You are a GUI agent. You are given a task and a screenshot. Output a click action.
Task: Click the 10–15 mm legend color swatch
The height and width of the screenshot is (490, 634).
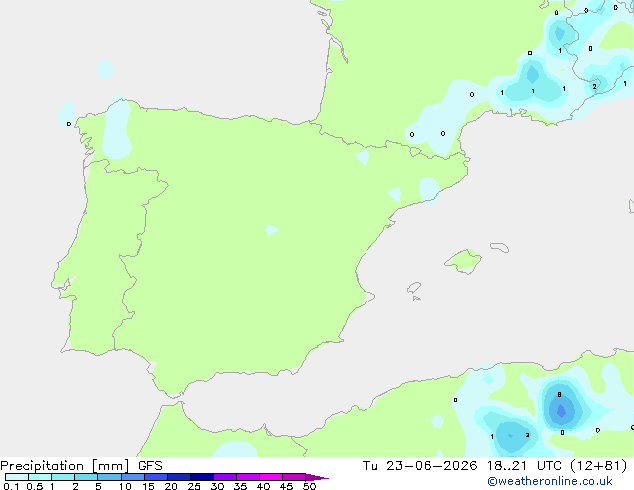click(133, 477)
